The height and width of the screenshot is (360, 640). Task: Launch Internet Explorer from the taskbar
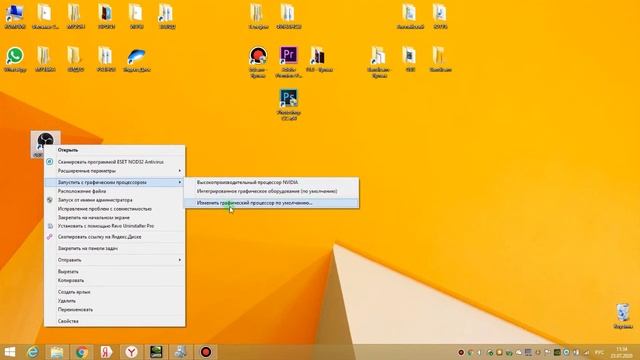coord(33,352)
